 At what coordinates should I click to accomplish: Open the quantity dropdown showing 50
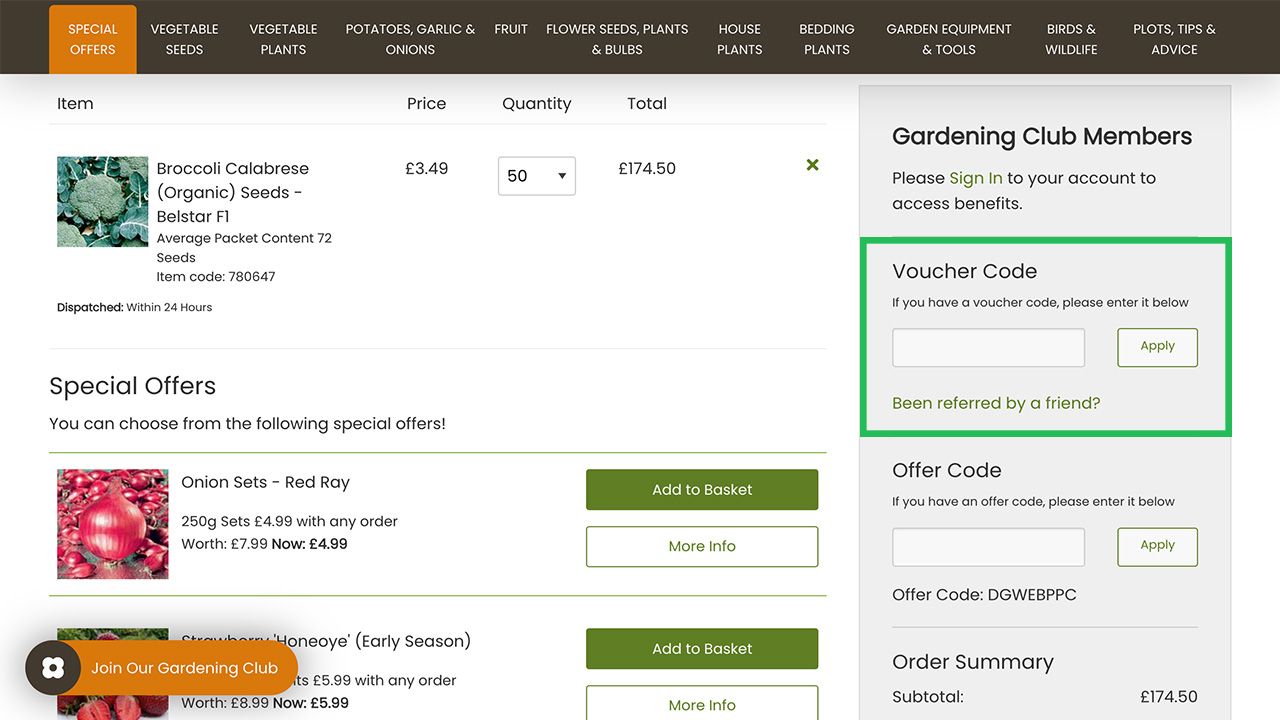point(537,176)
